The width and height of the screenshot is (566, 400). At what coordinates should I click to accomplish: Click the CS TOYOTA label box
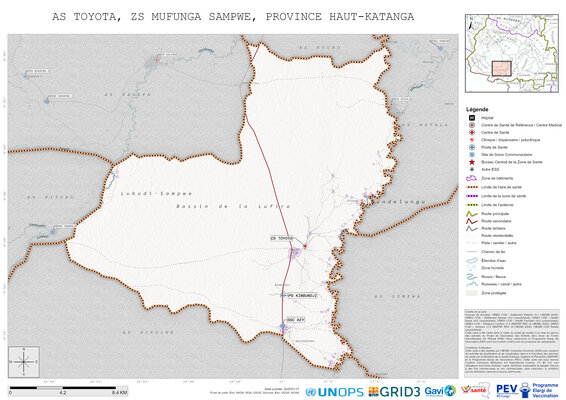282,239
